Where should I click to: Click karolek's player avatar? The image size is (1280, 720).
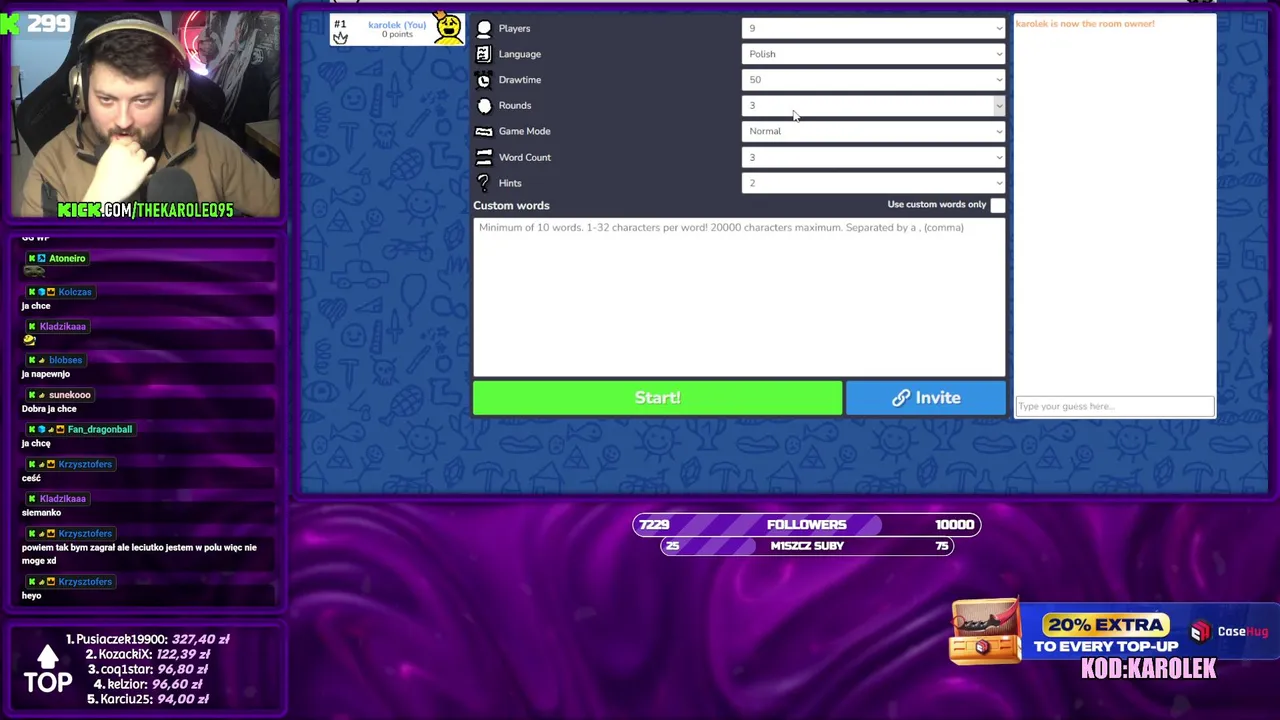448,28
